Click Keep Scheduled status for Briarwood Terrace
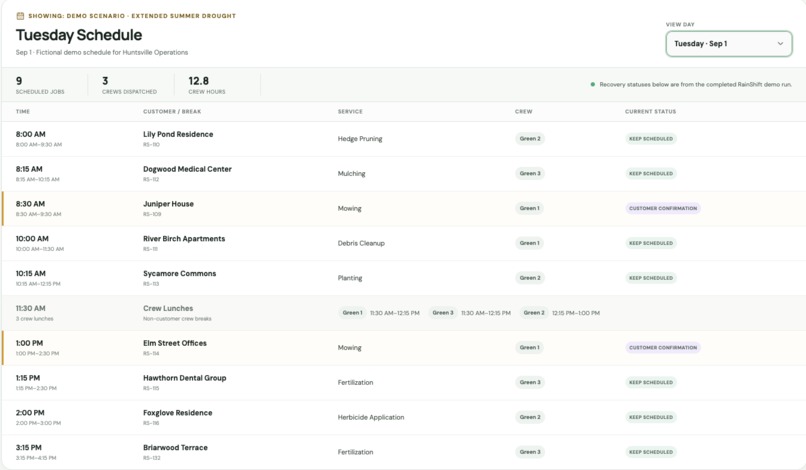Image resolution: width=806 pixels, height=470 pixels. pyautogui.click(x=651, y=452)
